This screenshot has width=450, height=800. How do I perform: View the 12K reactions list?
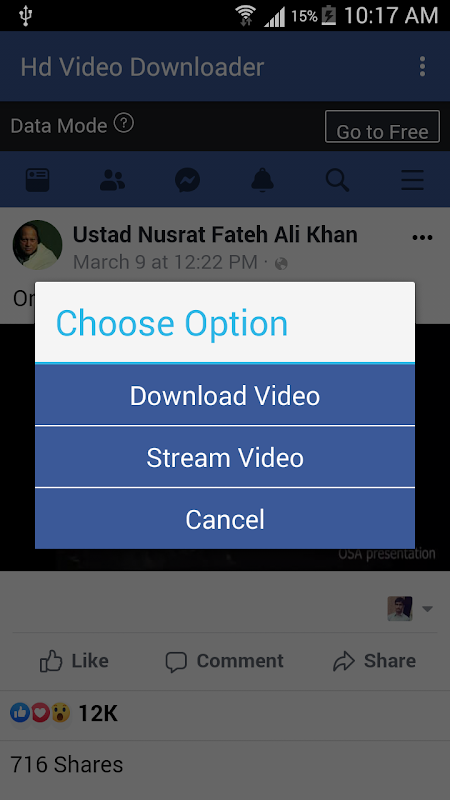(64, 713)
